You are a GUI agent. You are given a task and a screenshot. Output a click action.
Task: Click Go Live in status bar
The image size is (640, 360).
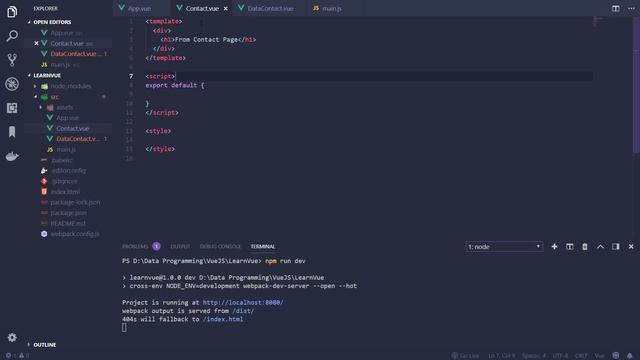point(465,356)
